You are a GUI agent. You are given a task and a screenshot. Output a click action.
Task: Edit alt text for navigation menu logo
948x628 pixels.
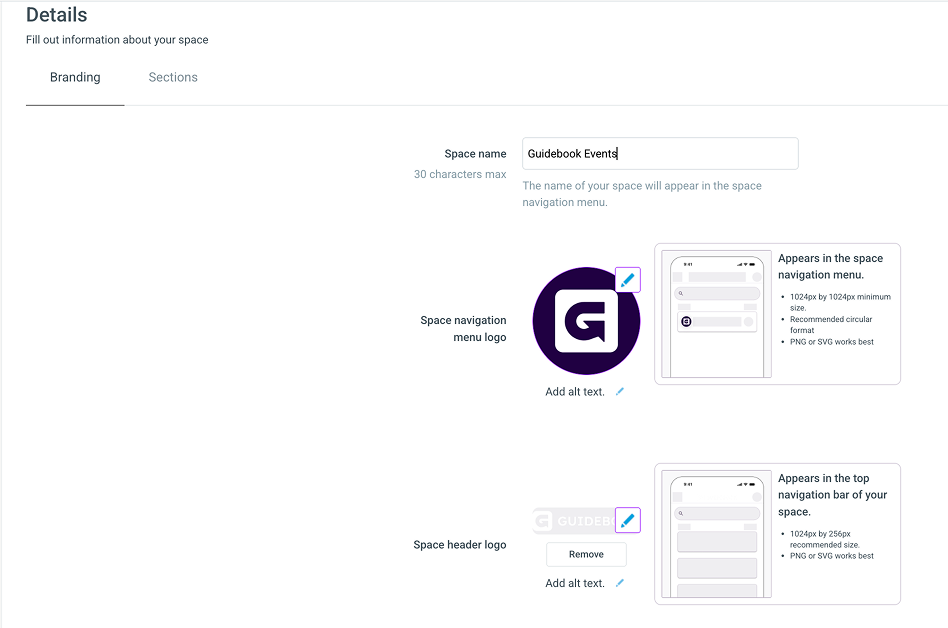click(x=620, y=392)
